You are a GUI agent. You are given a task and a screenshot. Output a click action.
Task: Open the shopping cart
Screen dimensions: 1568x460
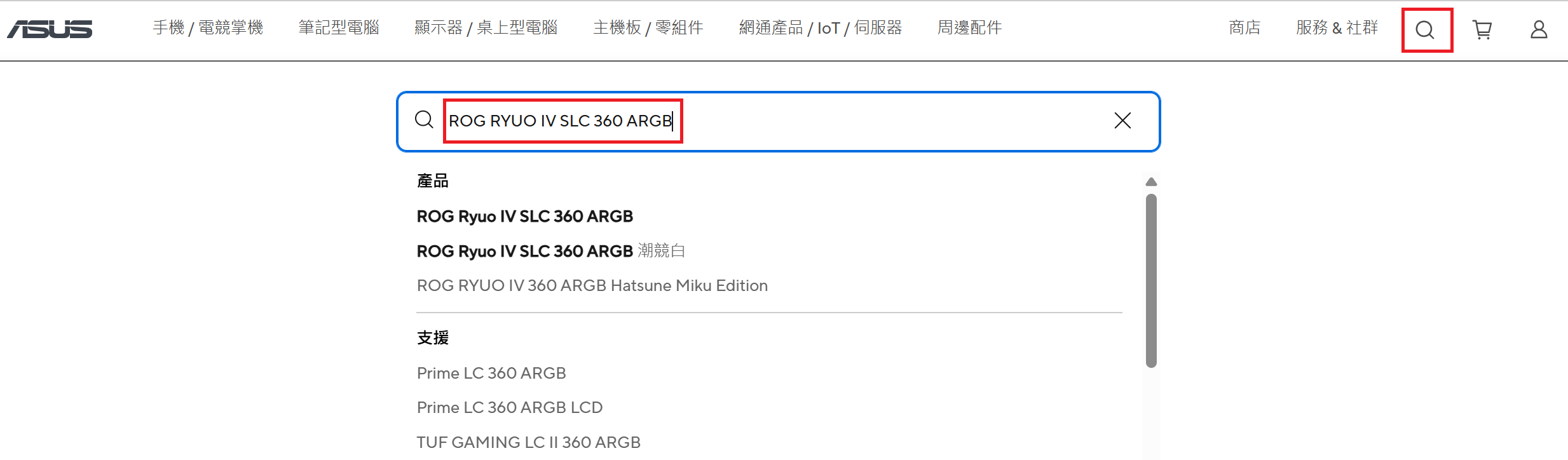coord(1482,30)
